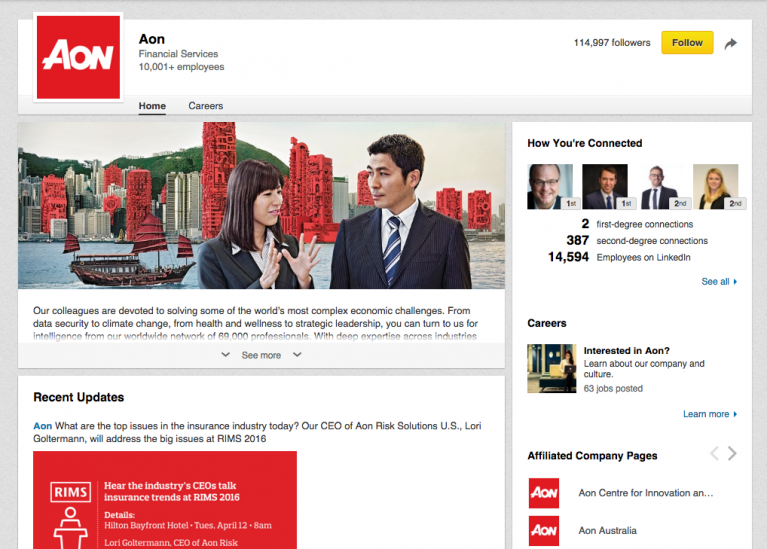
Task: Click the careers office thumbnail image
Action: (x=551, y=369)
